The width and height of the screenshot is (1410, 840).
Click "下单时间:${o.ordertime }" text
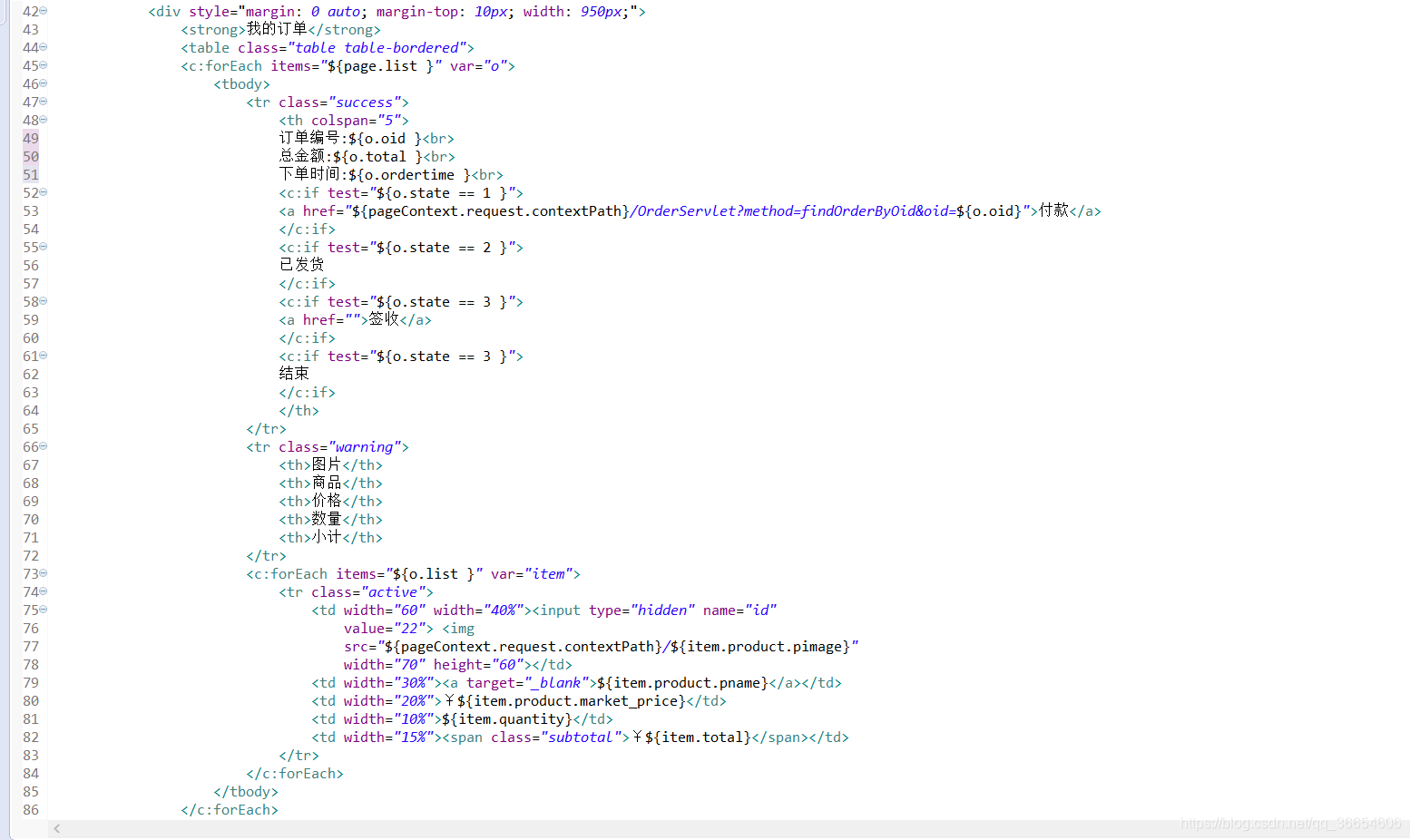pos(375,174)
